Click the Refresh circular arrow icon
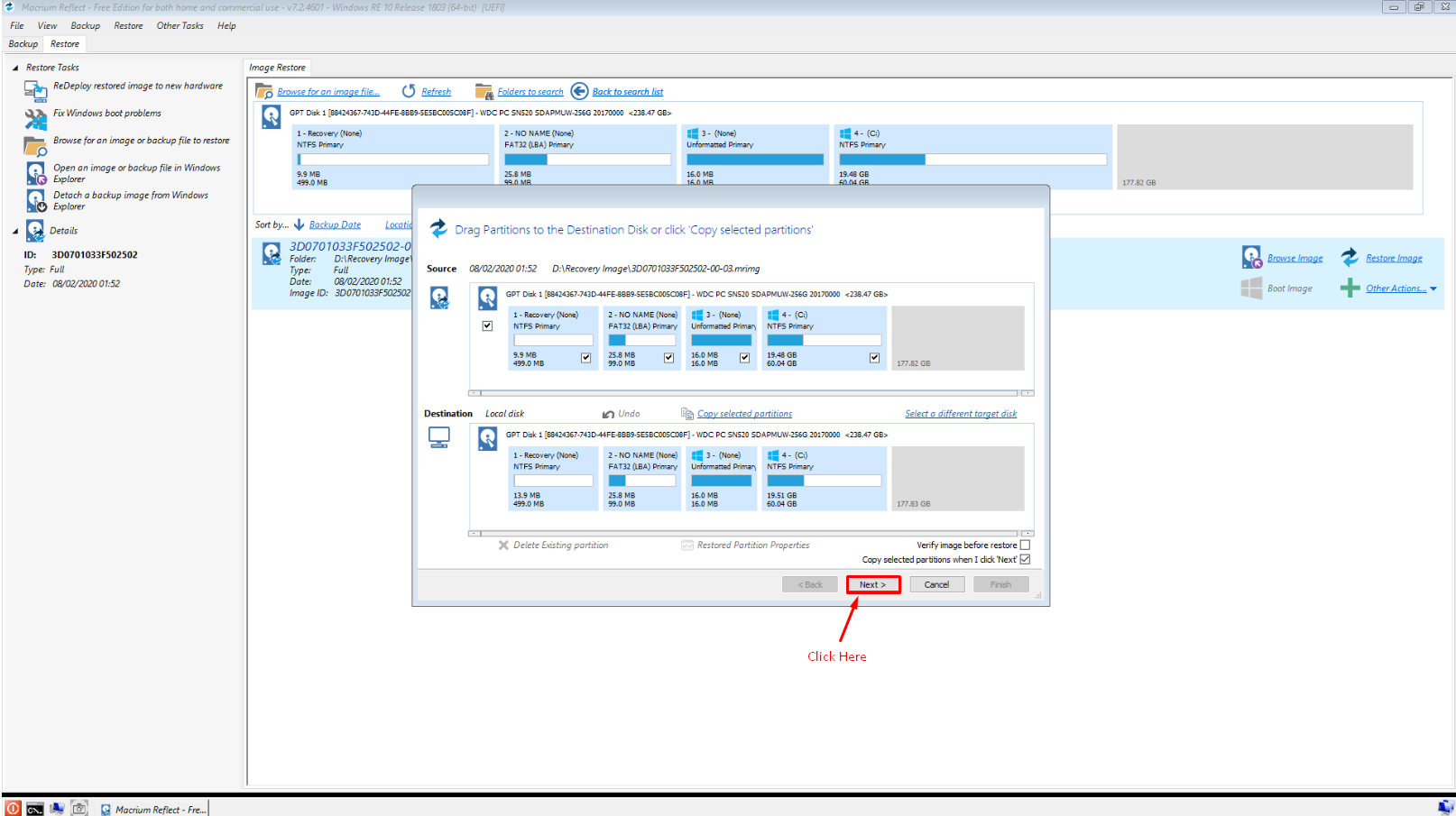The image size is (1456, 816). click(409, 91)
